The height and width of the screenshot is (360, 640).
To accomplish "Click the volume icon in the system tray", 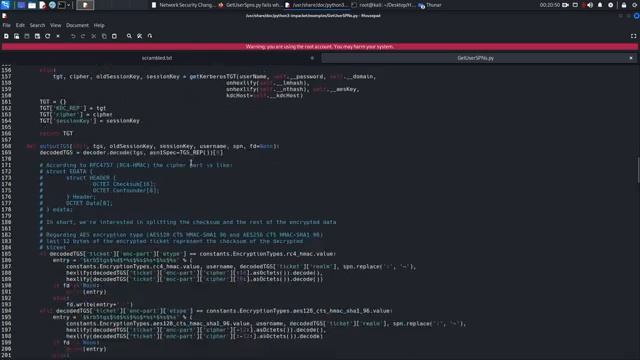I will tap(590, 5).
